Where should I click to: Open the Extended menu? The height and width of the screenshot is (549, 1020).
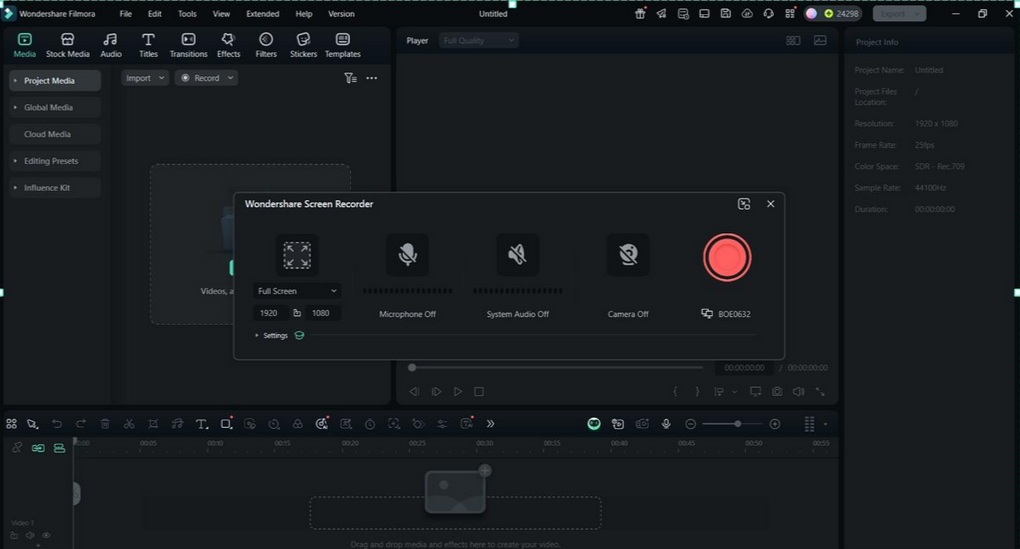click(263, 14)
